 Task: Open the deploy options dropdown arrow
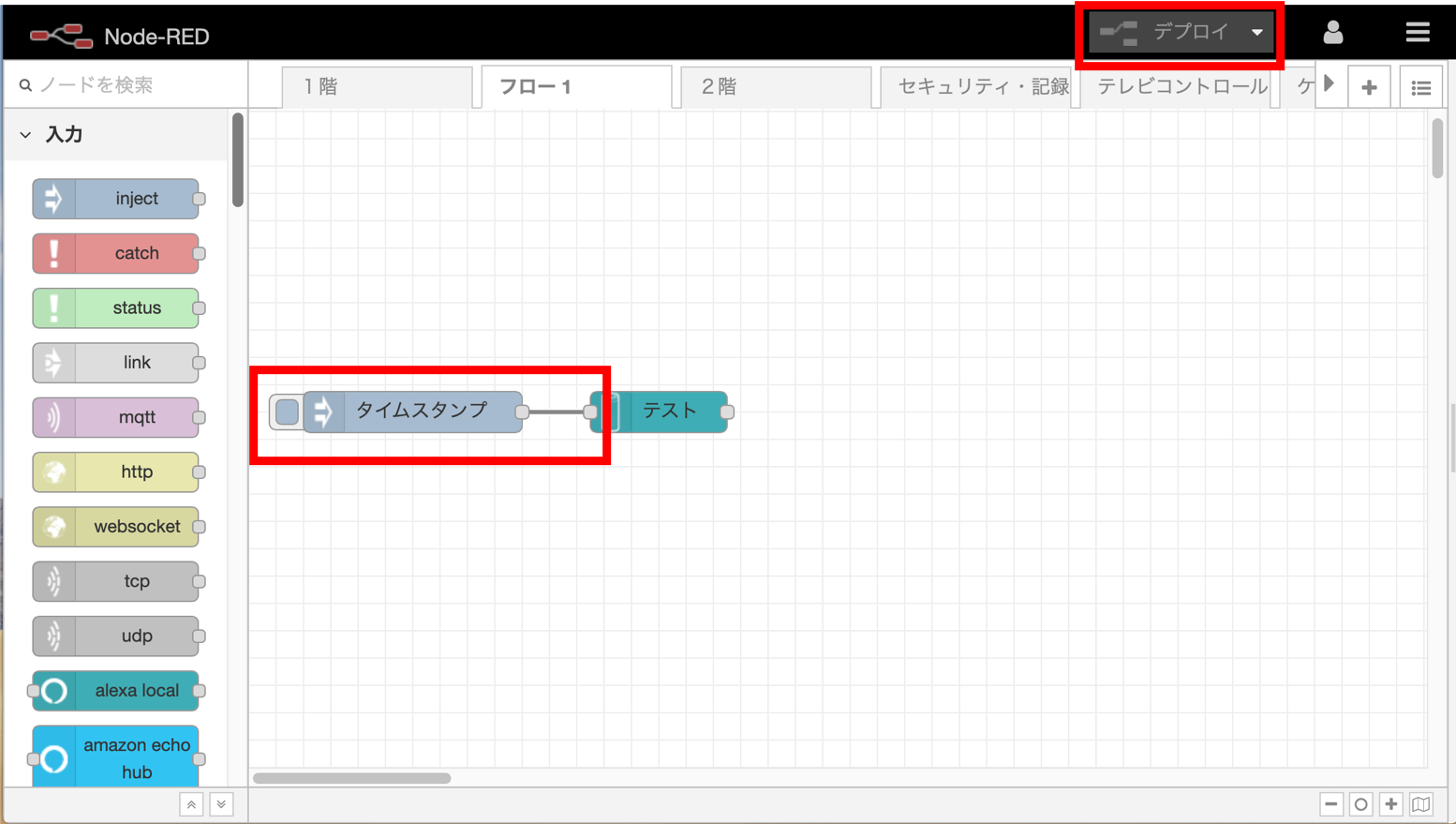point(1256,31)
